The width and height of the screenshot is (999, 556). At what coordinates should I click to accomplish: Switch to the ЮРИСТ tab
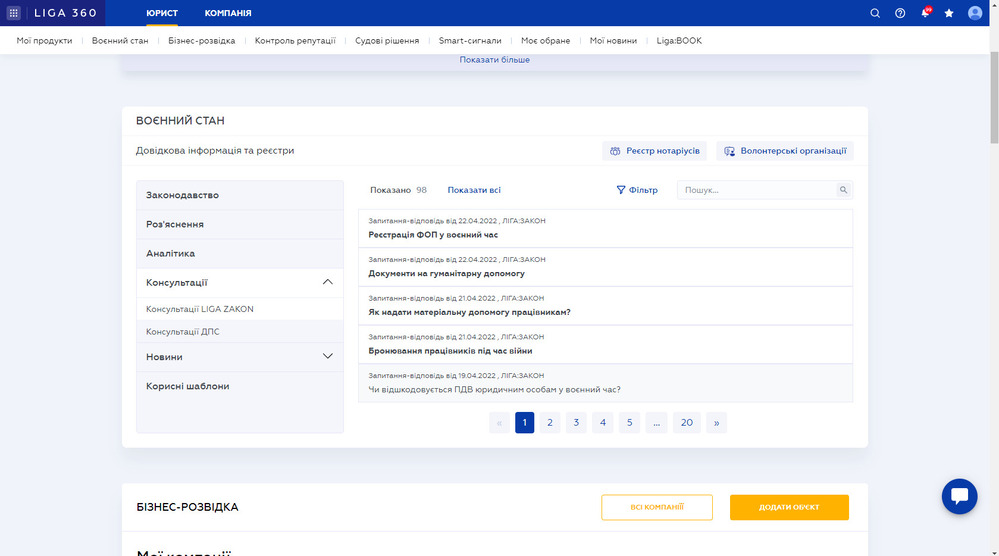coord(162,13)
